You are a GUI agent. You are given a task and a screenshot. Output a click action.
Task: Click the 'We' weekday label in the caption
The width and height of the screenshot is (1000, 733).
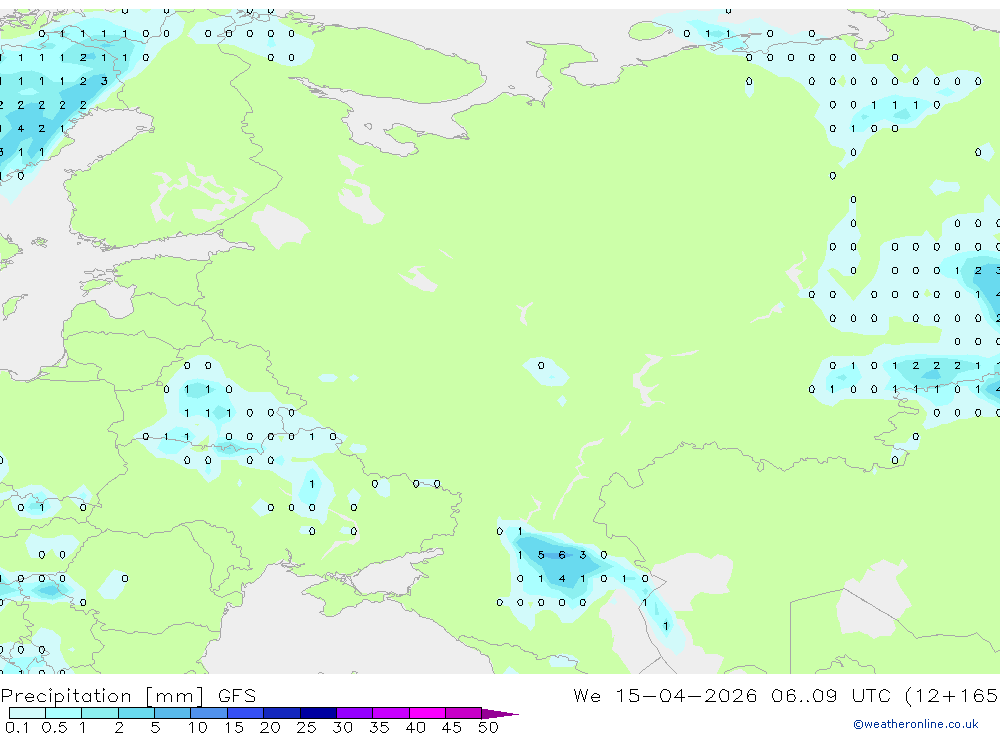point(587,695)
